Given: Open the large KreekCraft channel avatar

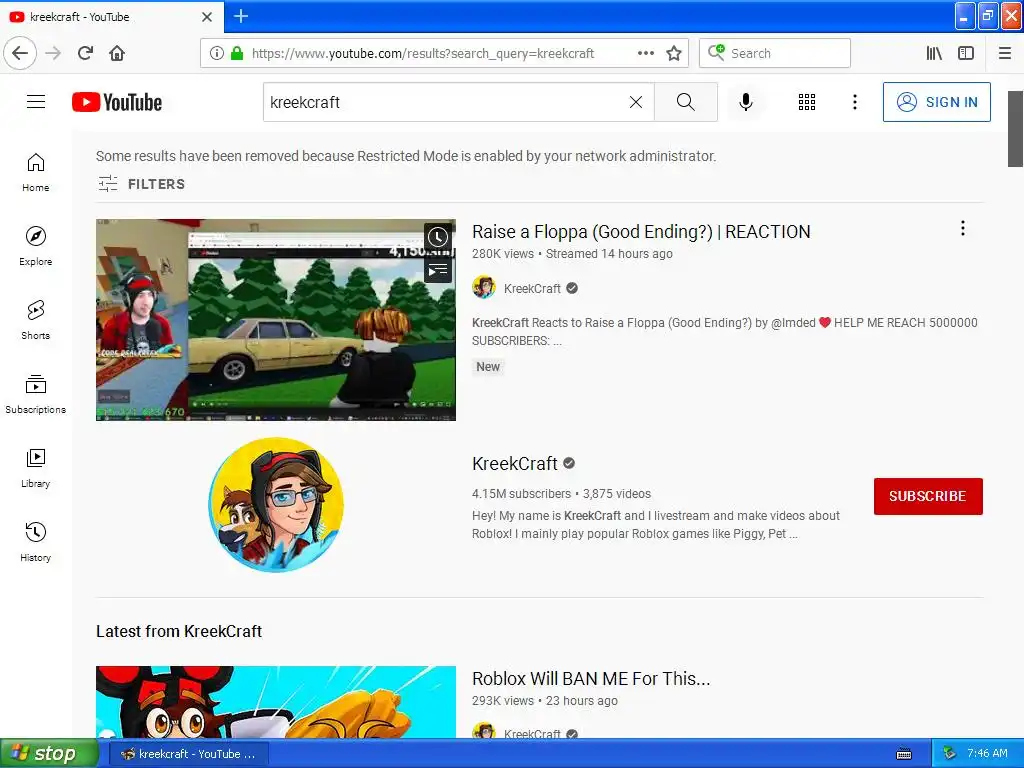Looking at the screenshot, I should 276,505.
